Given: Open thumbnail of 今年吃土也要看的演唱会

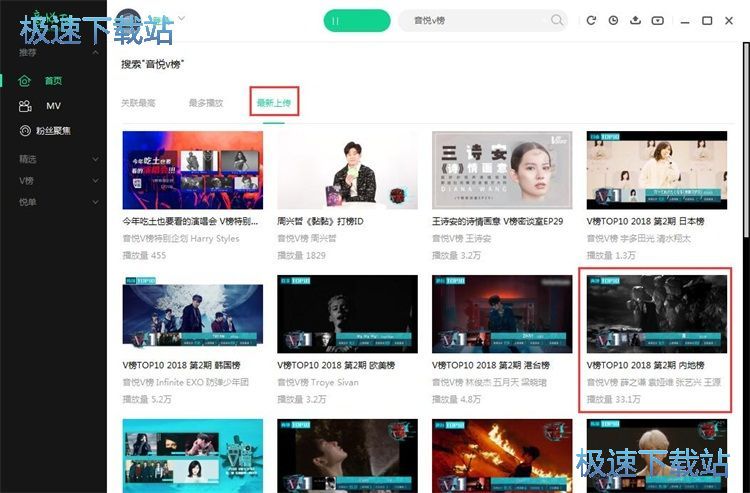Looking at the screenshot, I should coord(193,170).
